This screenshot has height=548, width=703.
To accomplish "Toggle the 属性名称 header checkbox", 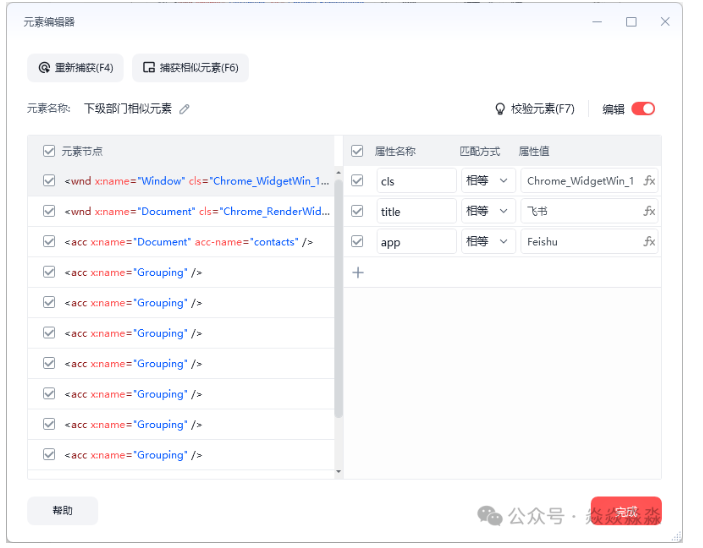I will tap(357, 151).
